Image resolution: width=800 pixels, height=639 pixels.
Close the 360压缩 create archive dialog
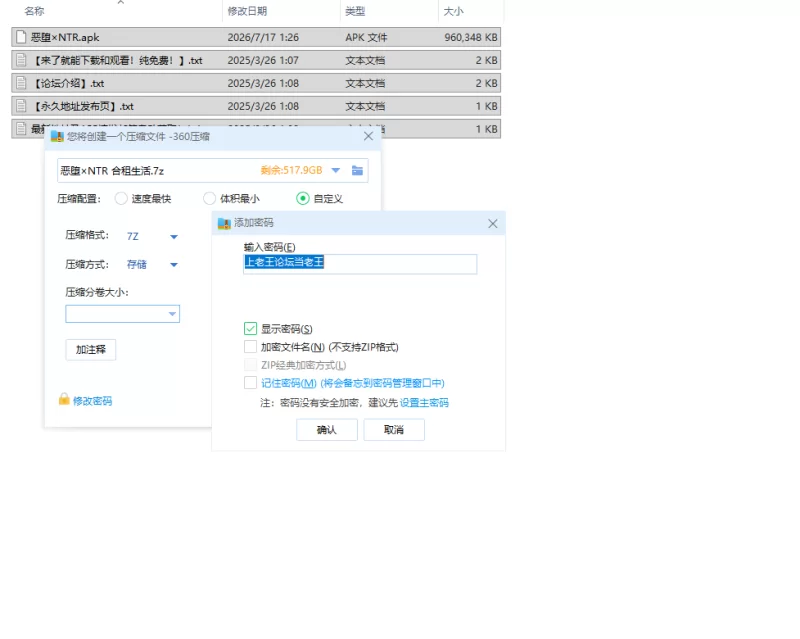tap(368, 136)
